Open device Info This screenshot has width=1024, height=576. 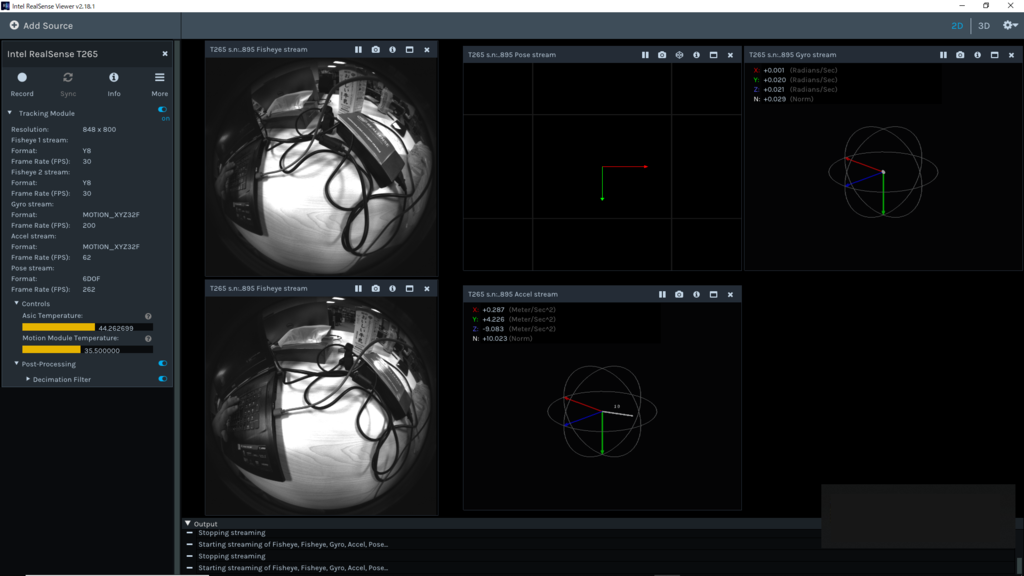114,84
